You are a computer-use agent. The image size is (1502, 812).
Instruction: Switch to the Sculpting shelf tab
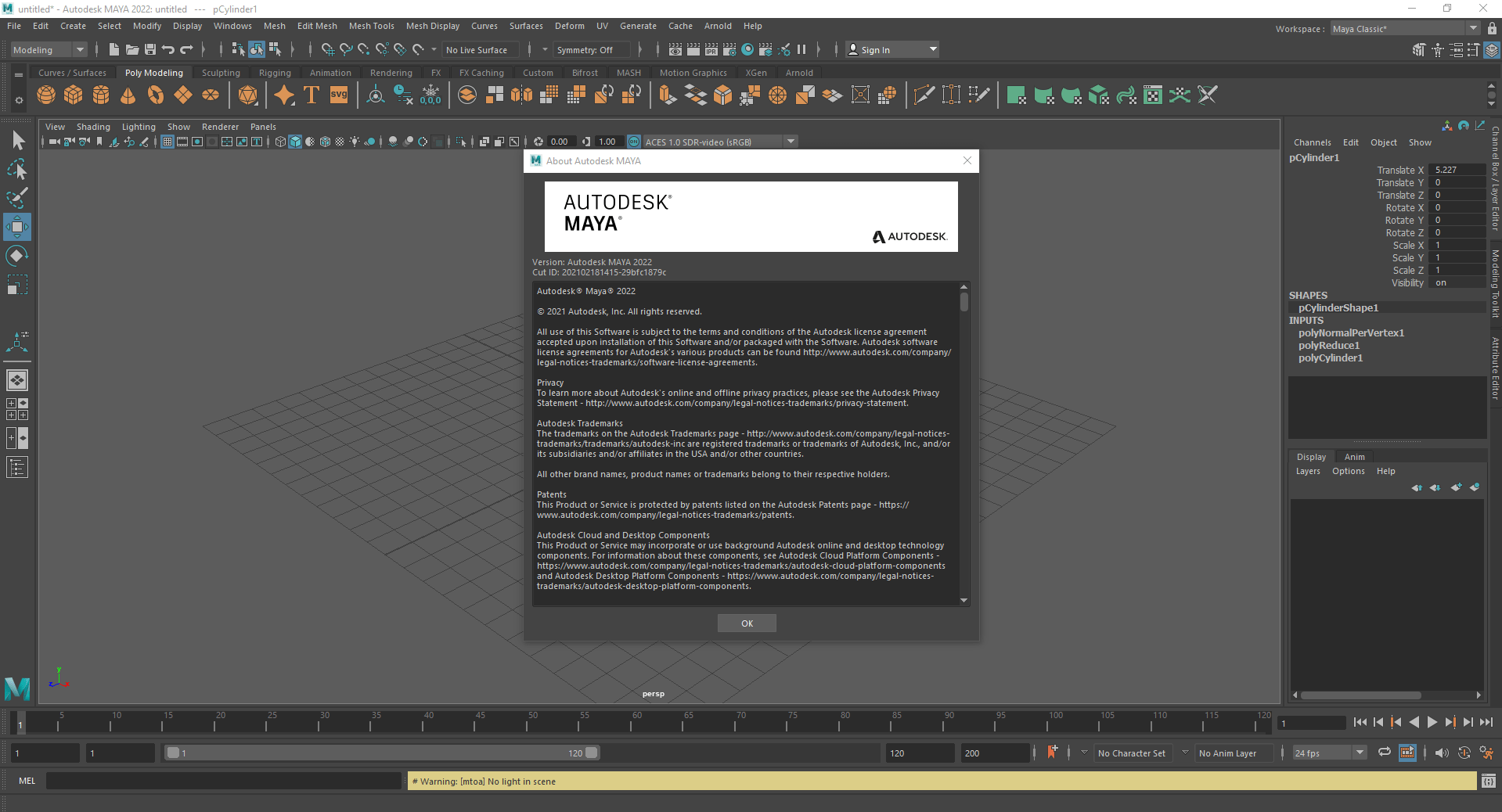(x=221, y=73)
